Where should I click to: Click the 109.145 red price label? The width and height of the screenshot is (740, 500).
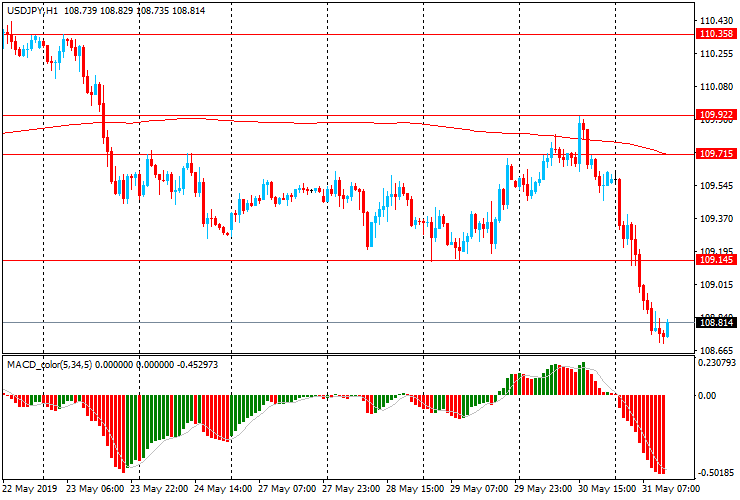(x=716, y=260)
